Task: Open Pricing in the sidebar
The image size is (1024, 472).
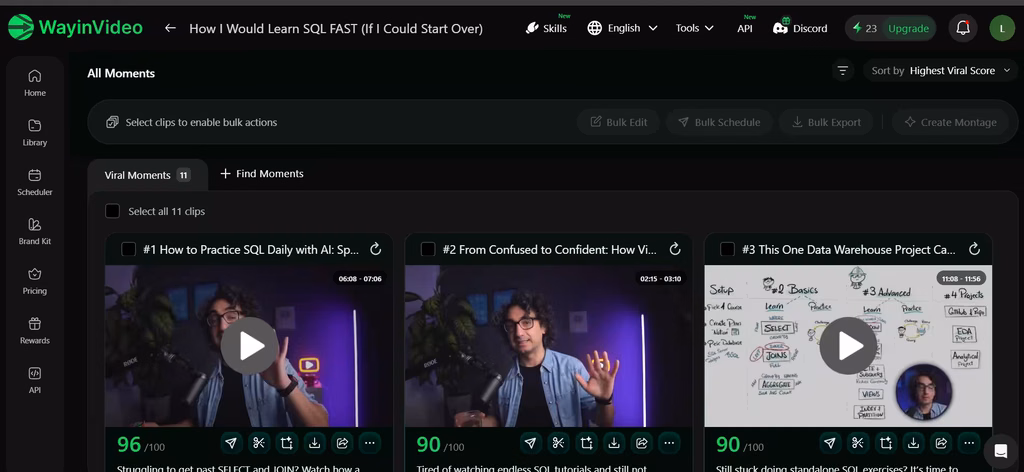Action: (x=35, y=281)
